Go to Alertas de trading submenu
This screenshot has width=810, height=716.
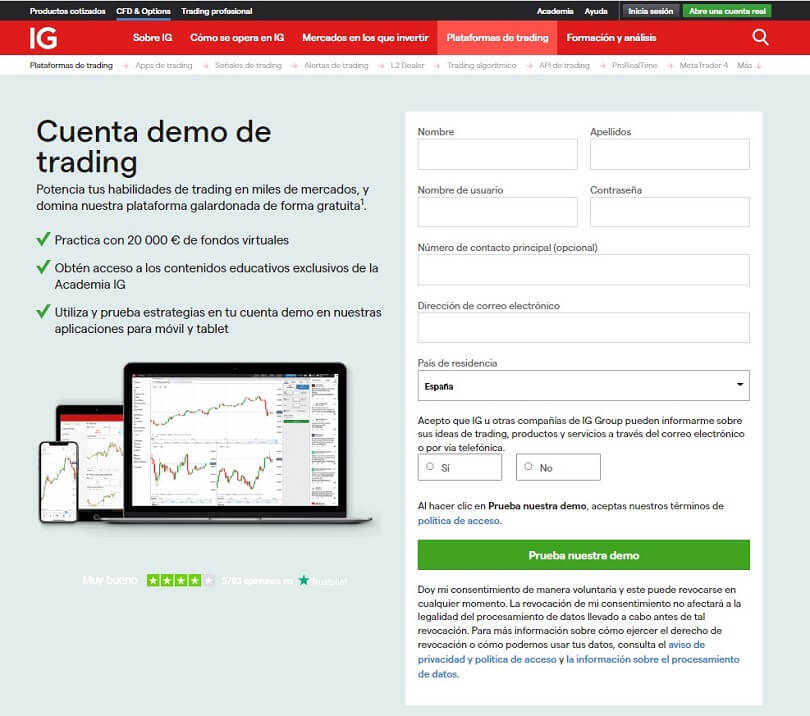pyautogui.click(x=336, y=65)
